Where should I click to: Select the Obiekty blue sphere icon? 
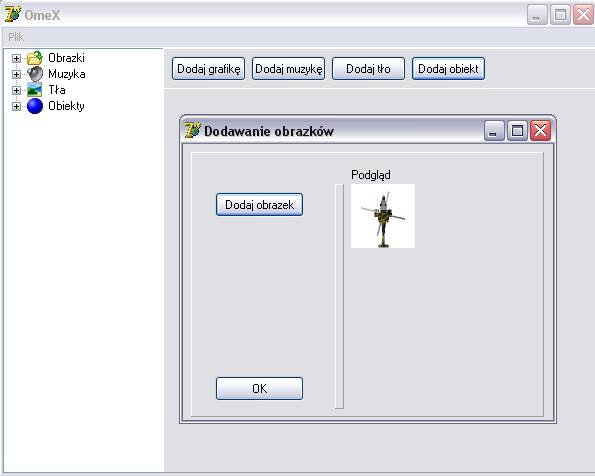coord(35,106)
